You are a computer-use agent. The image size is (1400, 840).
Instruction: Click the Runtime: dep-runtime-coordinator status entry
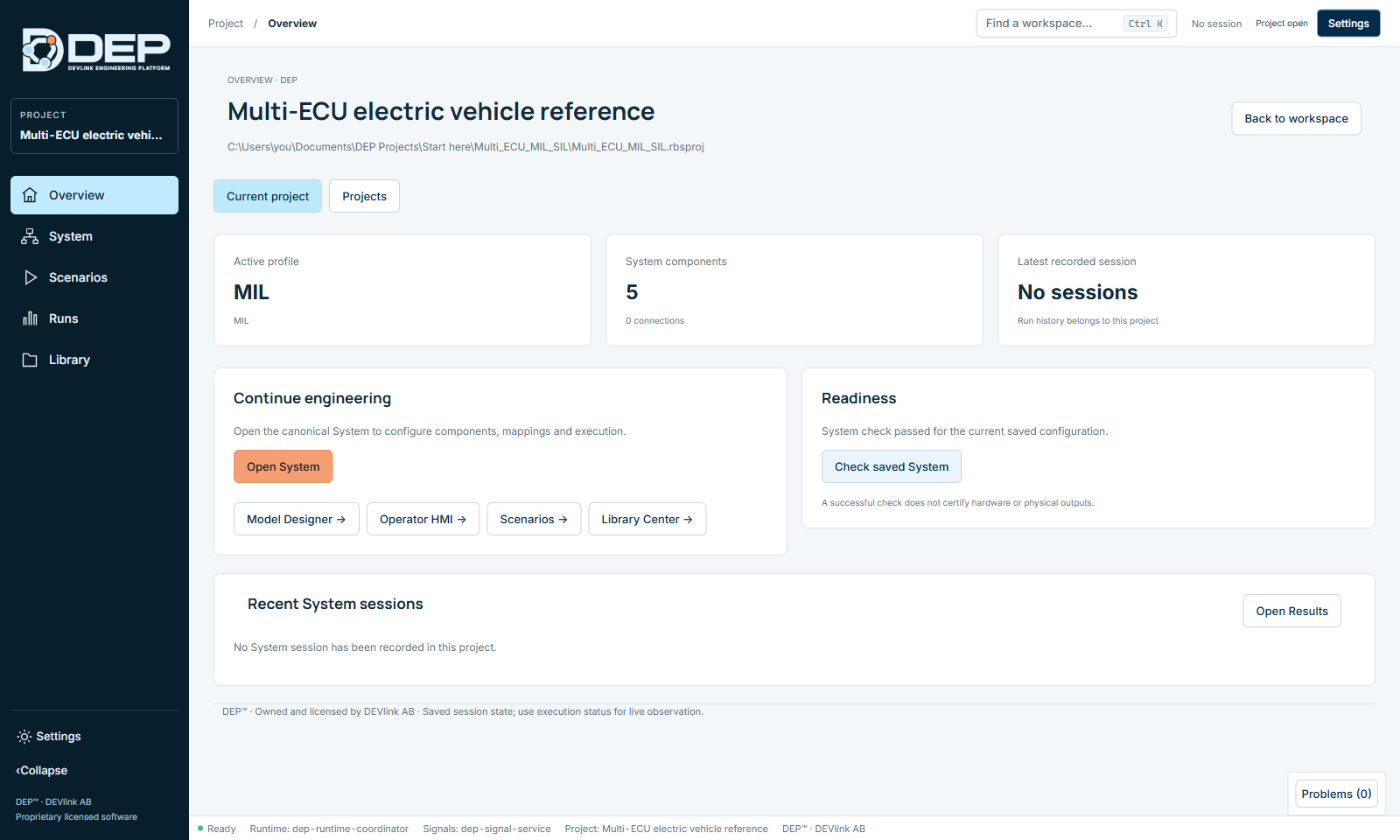click(x=329, y=829)
